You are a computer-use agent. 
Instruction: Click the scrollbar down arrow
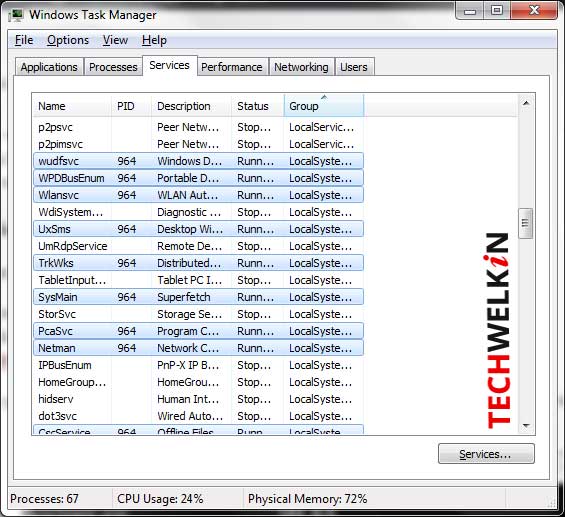click(x=526, y=425)
